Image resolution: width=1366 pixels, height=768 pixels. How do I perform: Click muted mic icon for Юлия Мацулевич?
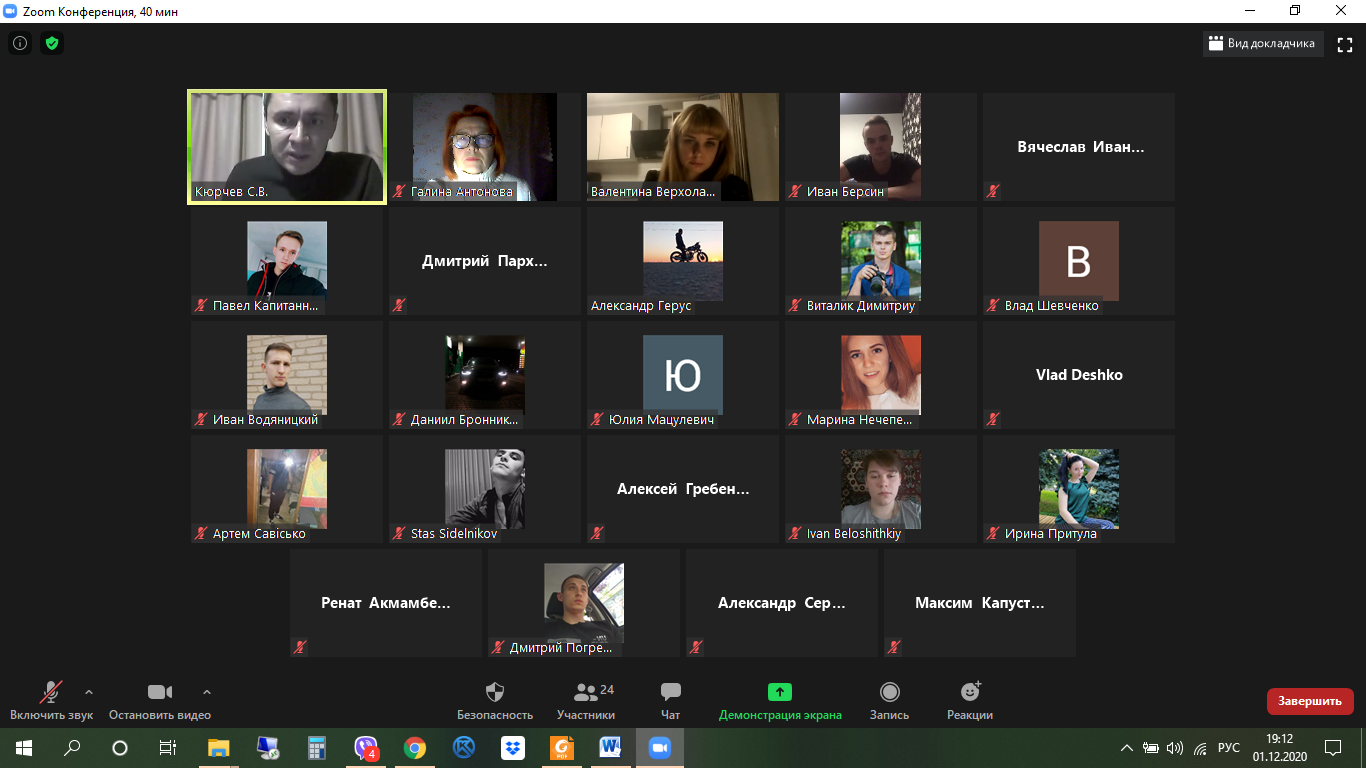click(x=598, y=419)
